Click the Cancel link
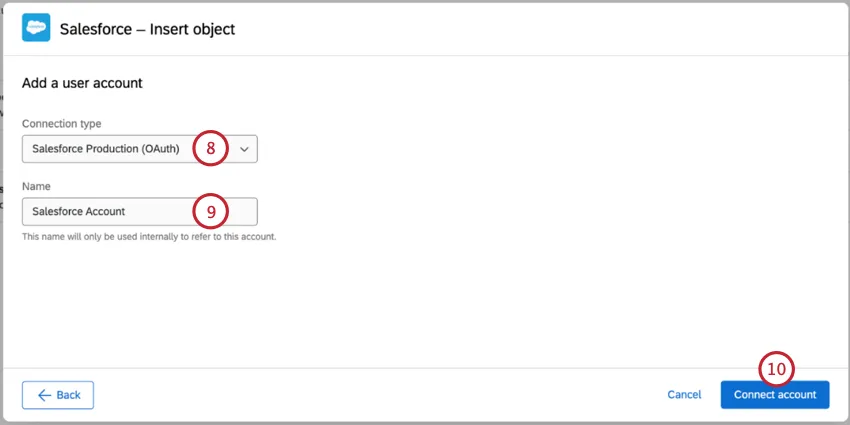850x425 pixels. (x=684, y=395)
